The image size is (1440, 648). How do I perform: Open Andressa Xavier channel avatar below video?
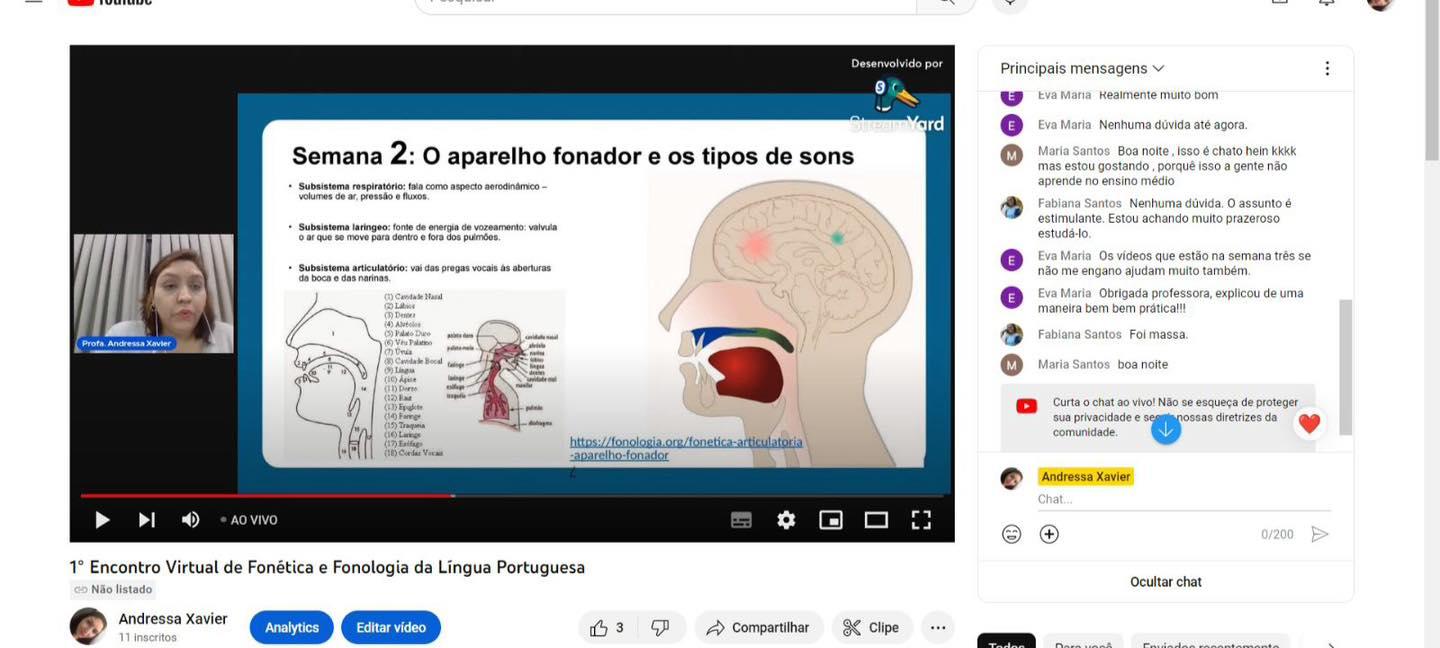click(88, 627)
